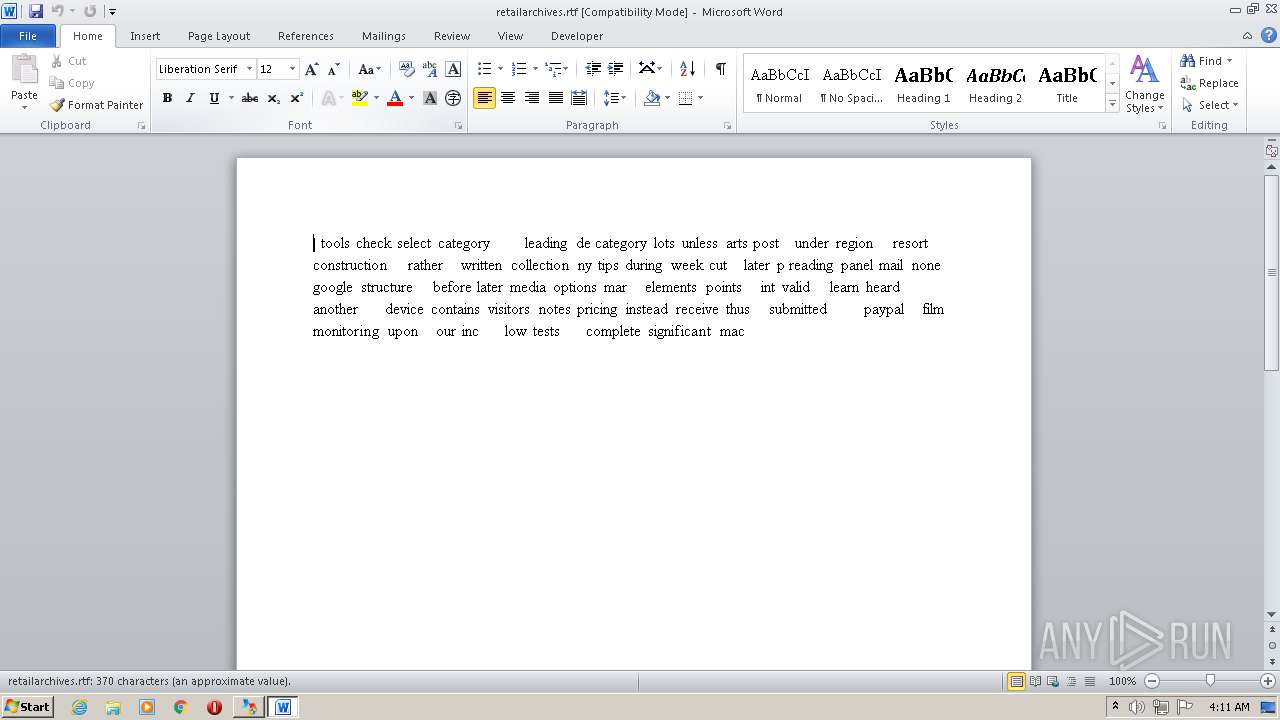Apply the No Spacing style
Screen dimensions: 1280x720
(x=851, y=84)
